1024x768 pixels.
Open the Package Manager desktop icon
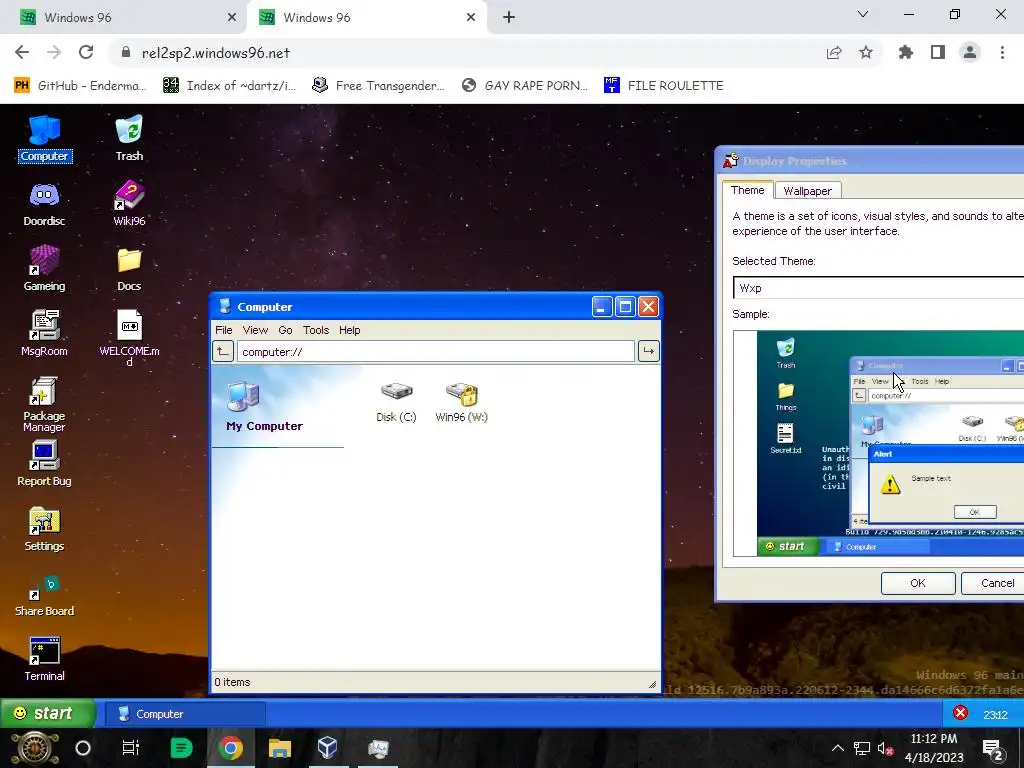[44, 404]
